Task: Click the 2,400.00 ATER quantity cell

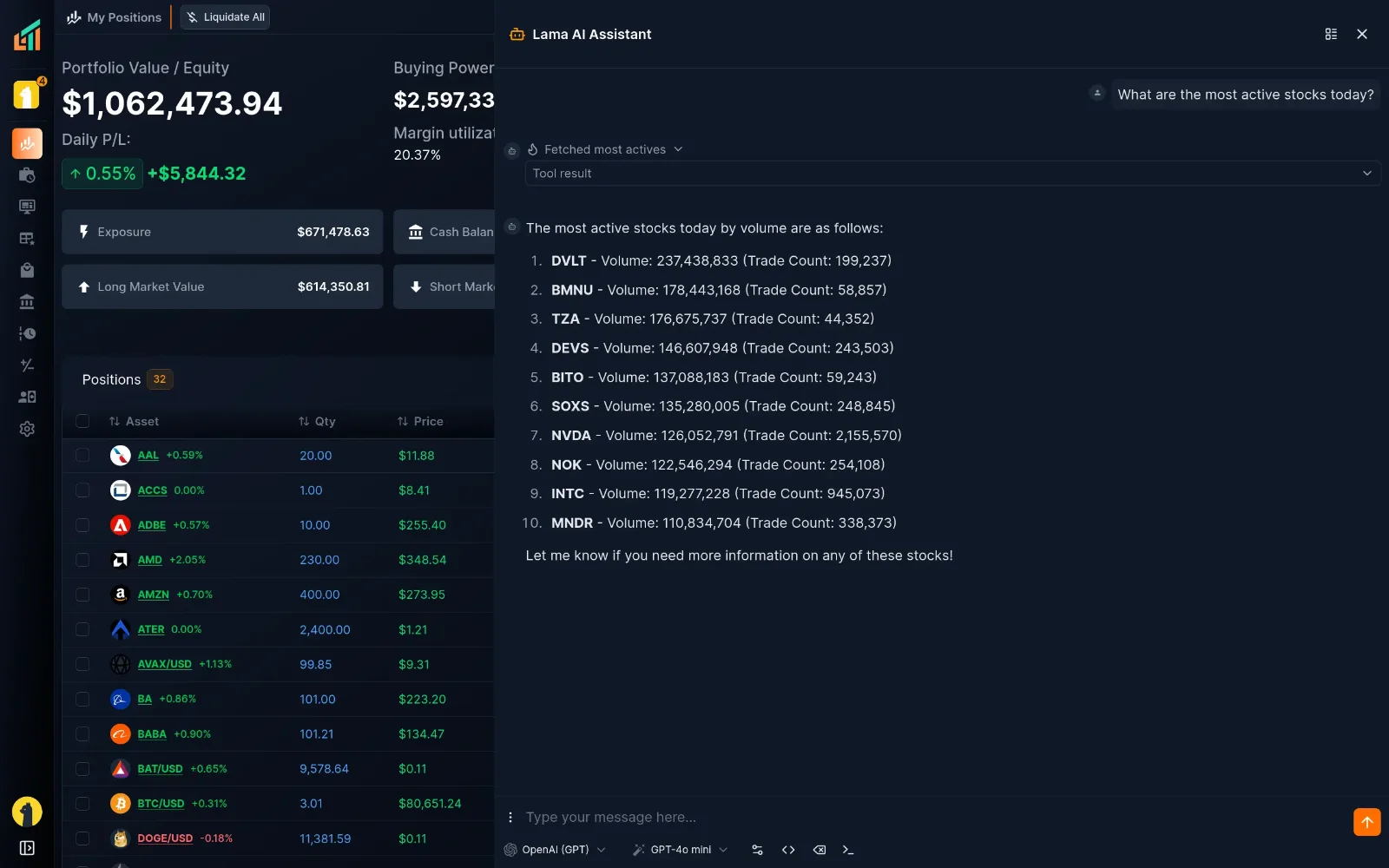Action: [325, 629]
